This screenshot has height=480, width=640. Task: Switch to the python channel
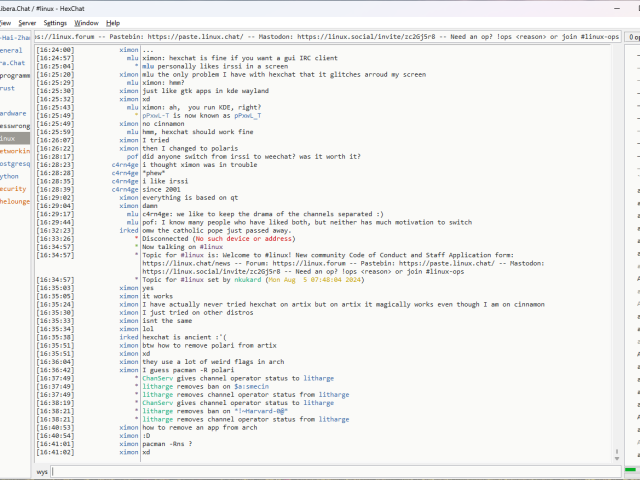click(10, 176)
